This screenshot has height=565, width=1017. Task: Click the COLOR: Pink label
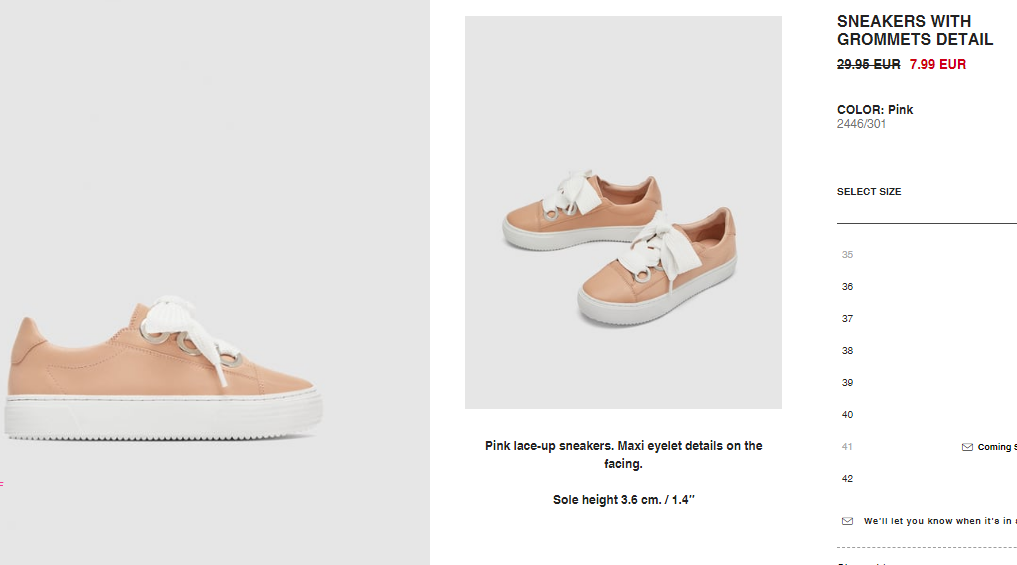tap(874, 110)
